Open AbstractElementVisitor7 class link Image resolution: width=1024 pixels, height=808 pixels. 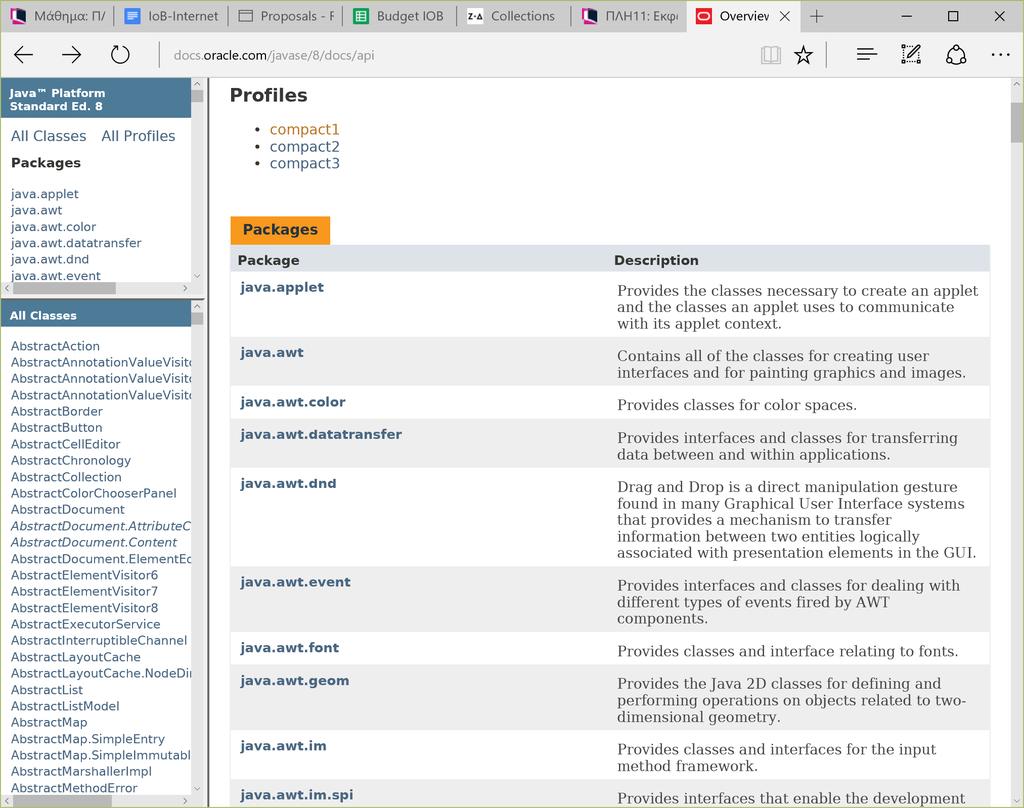(x=84, y=591)
